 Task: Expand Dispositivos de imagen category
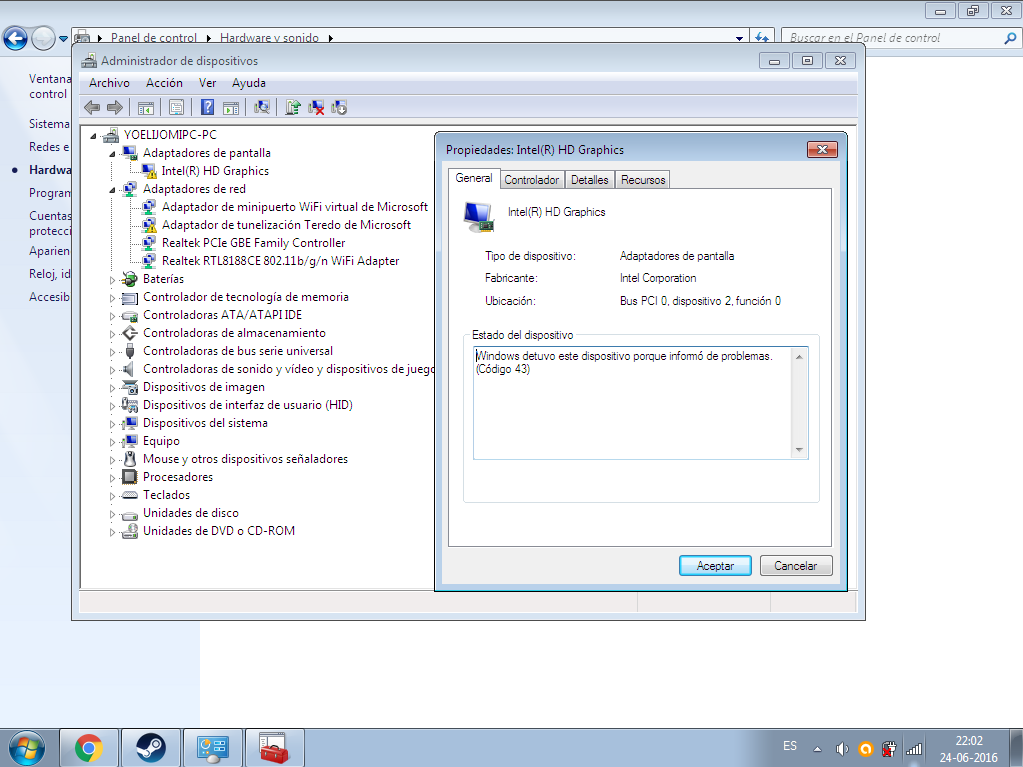(112, 388)
